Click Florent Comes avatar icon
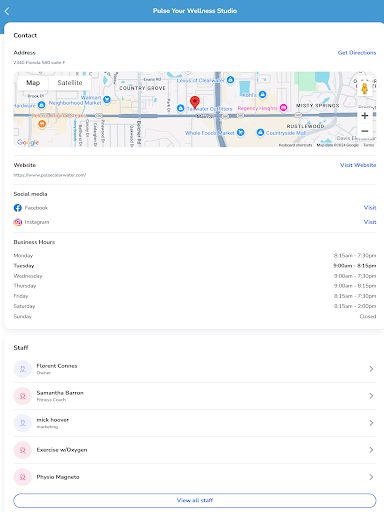Image resolution: width=384 pixels, height=512 pixels. pyautogui.click(x=23, y=369)
